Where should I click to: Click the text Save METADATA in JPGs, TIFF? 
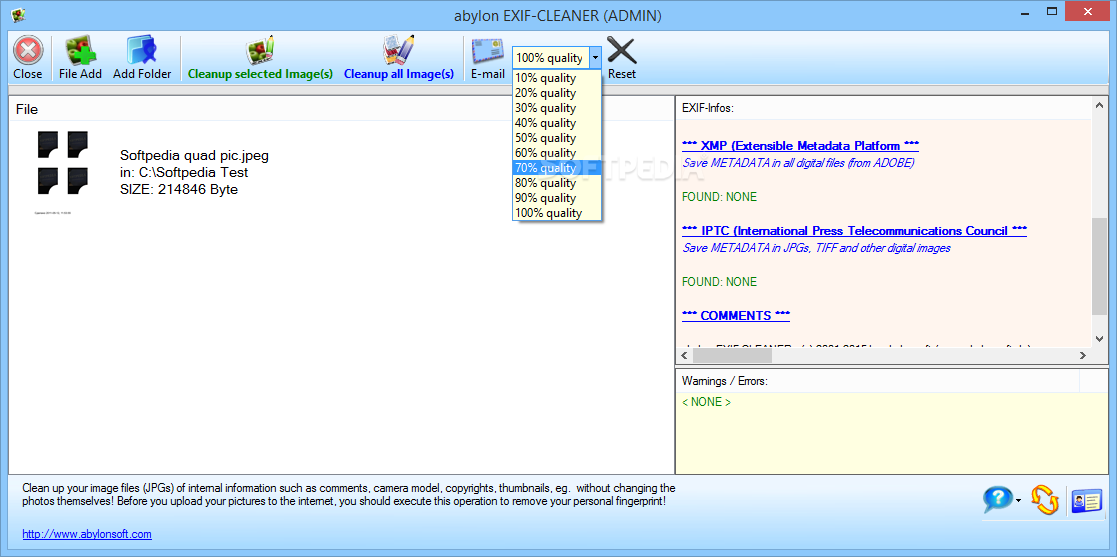coord(816,248)
